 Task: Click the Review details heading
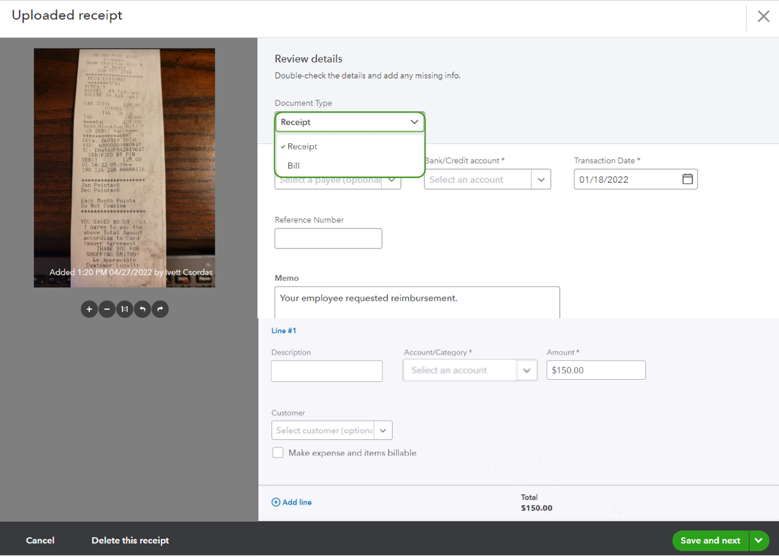tap(309, 59)
